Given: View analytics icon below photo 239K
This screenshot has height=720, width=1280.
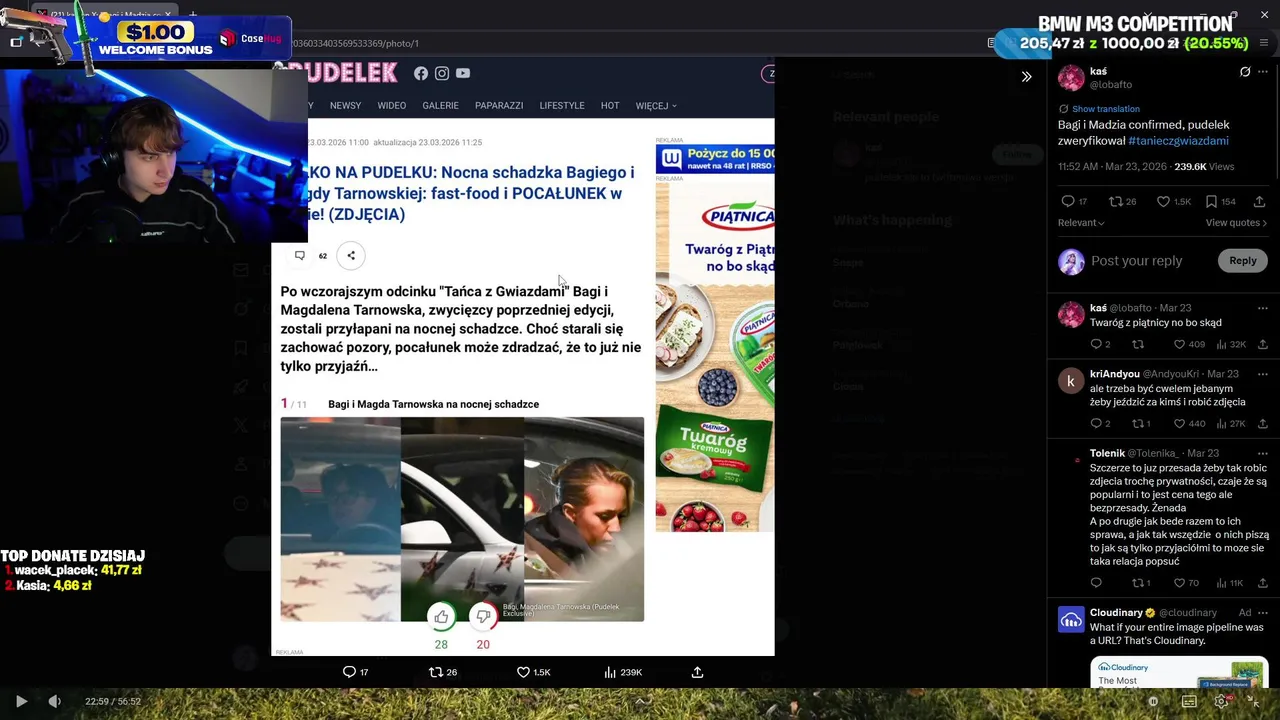Looking at the screenshot, I should click(623, 672).
